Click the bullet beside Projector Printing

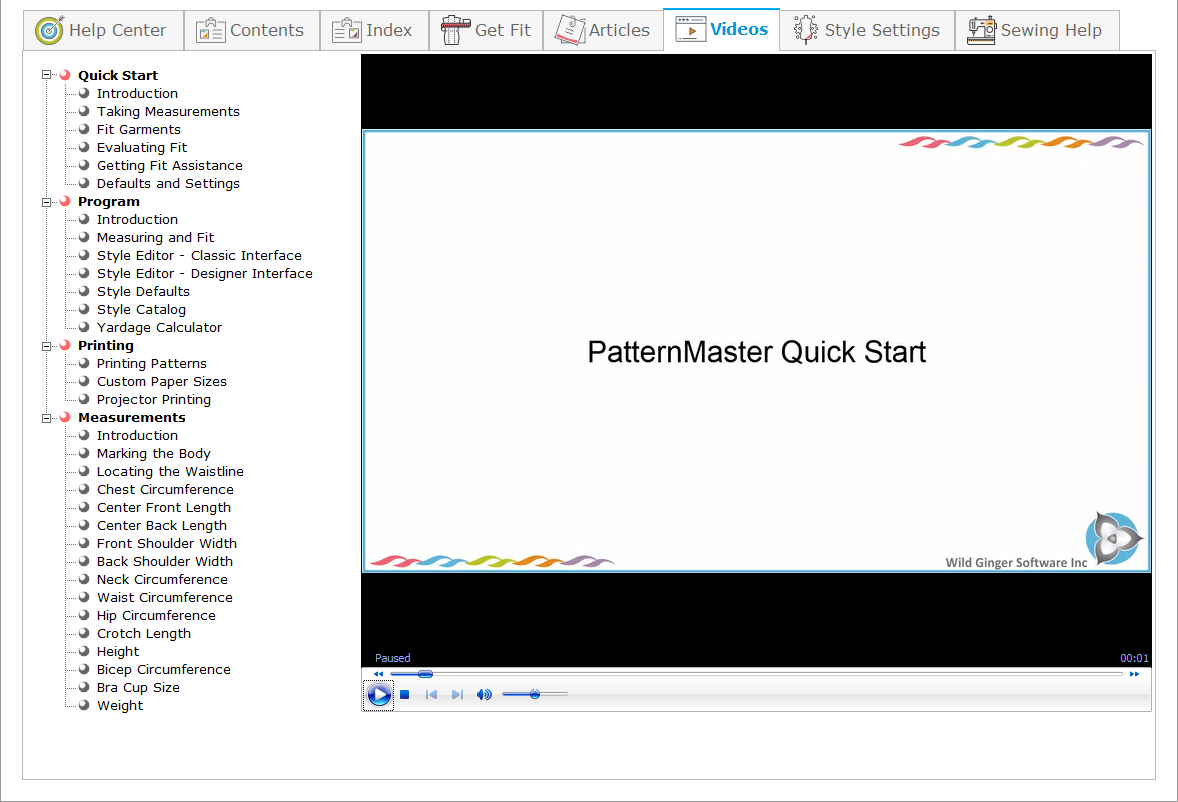[x=84, y=399]
